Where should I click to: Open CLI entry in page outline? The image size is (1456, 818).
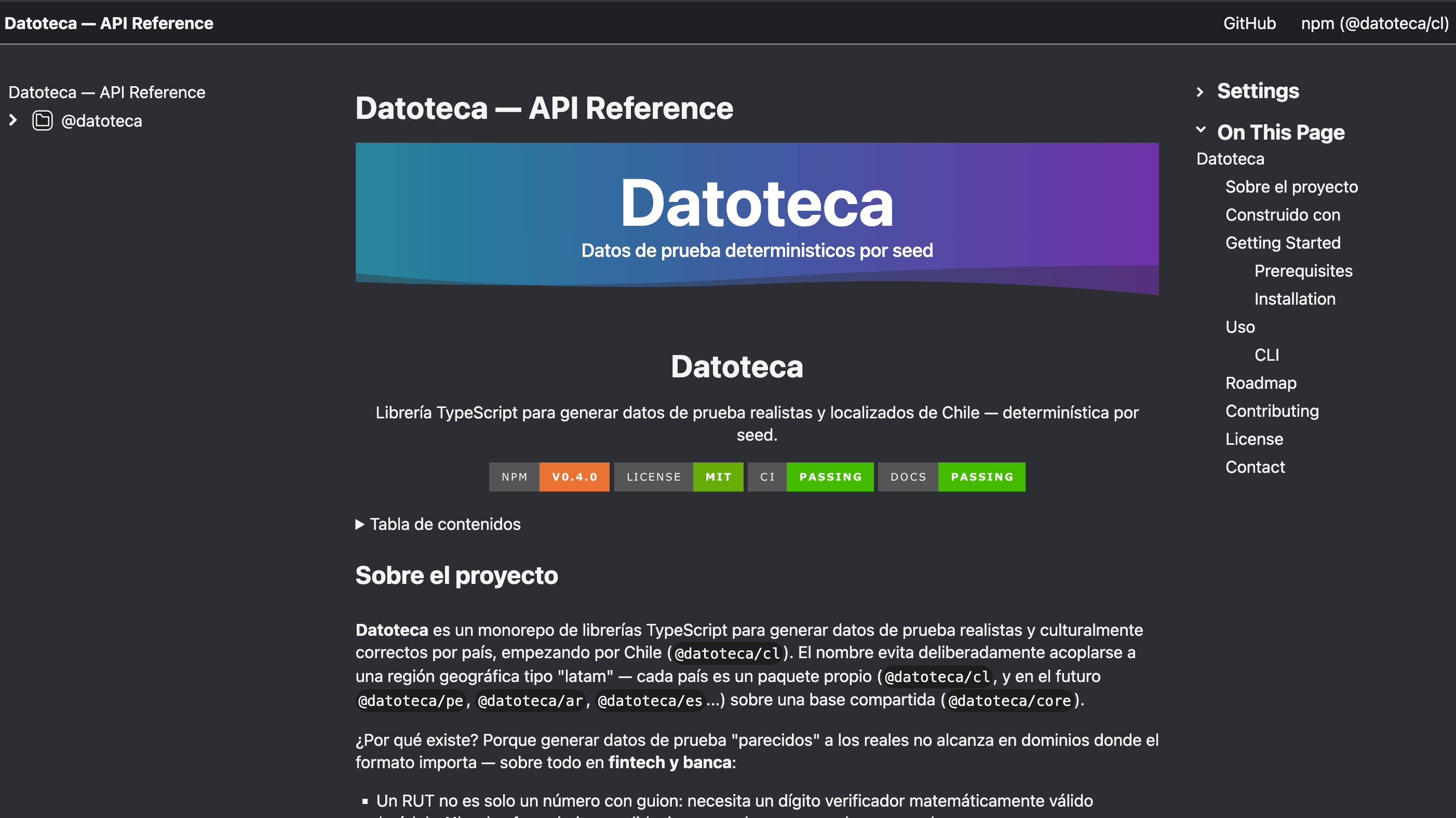(1266, 355)
